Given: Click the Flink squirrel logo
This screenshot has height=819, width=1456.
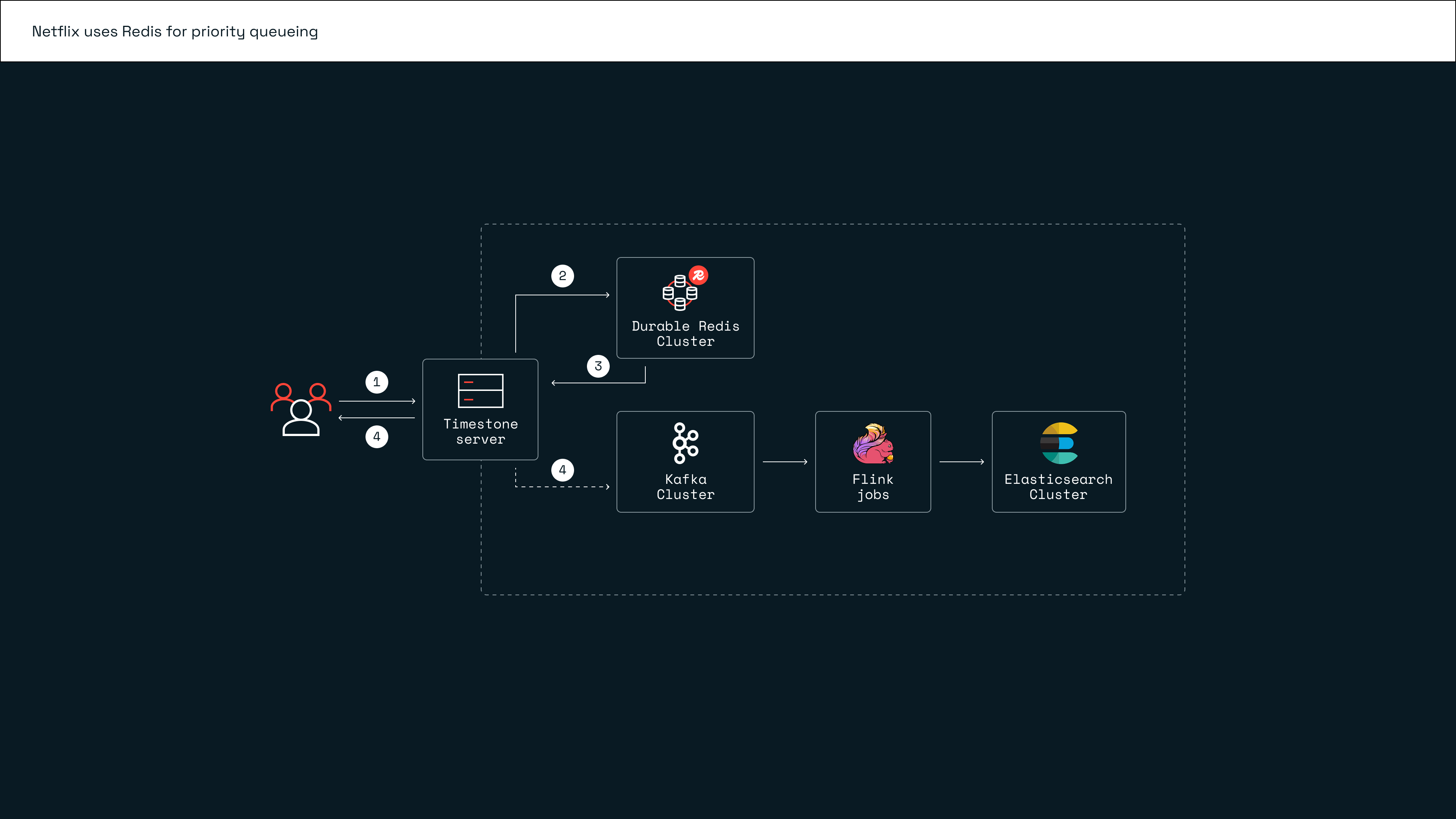Looking at the screenshot, I should [873, 444].
